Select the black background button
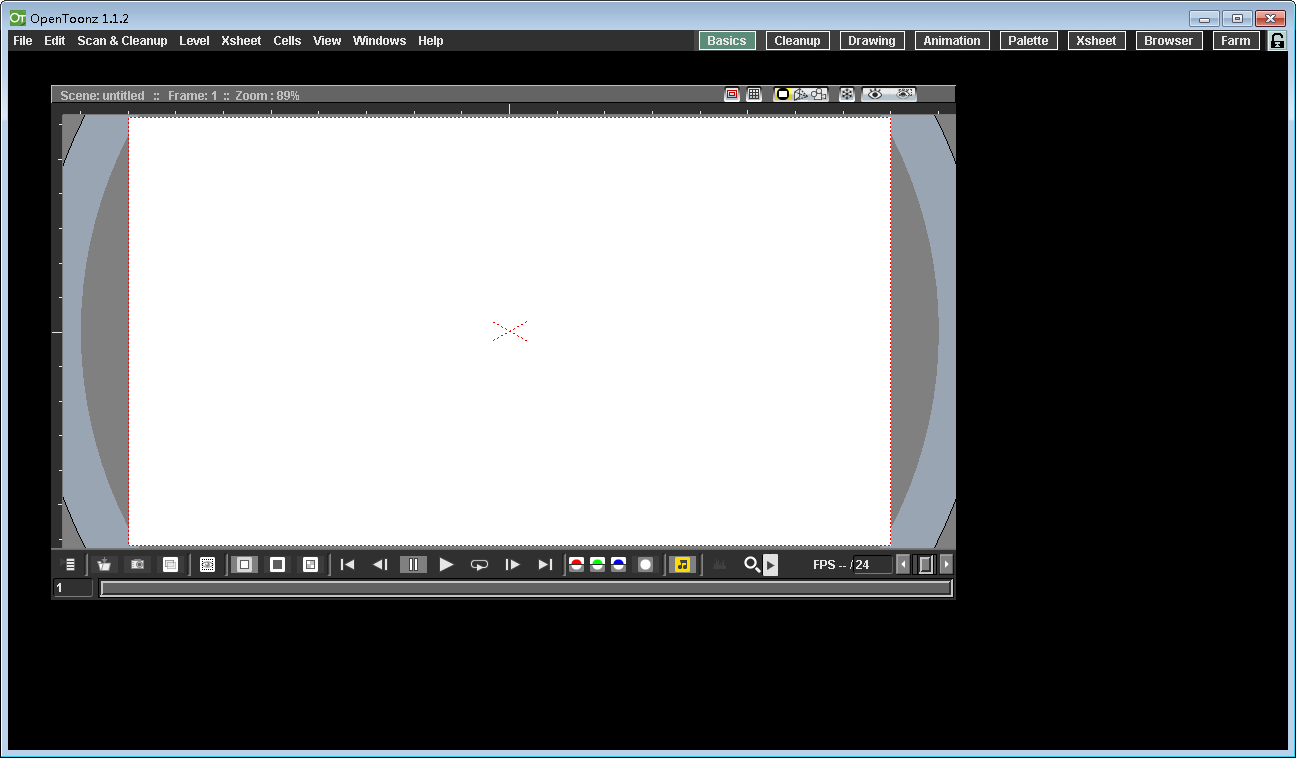Image resolution: width=1296 pixels, height=758 pixels. pos(277,565)
